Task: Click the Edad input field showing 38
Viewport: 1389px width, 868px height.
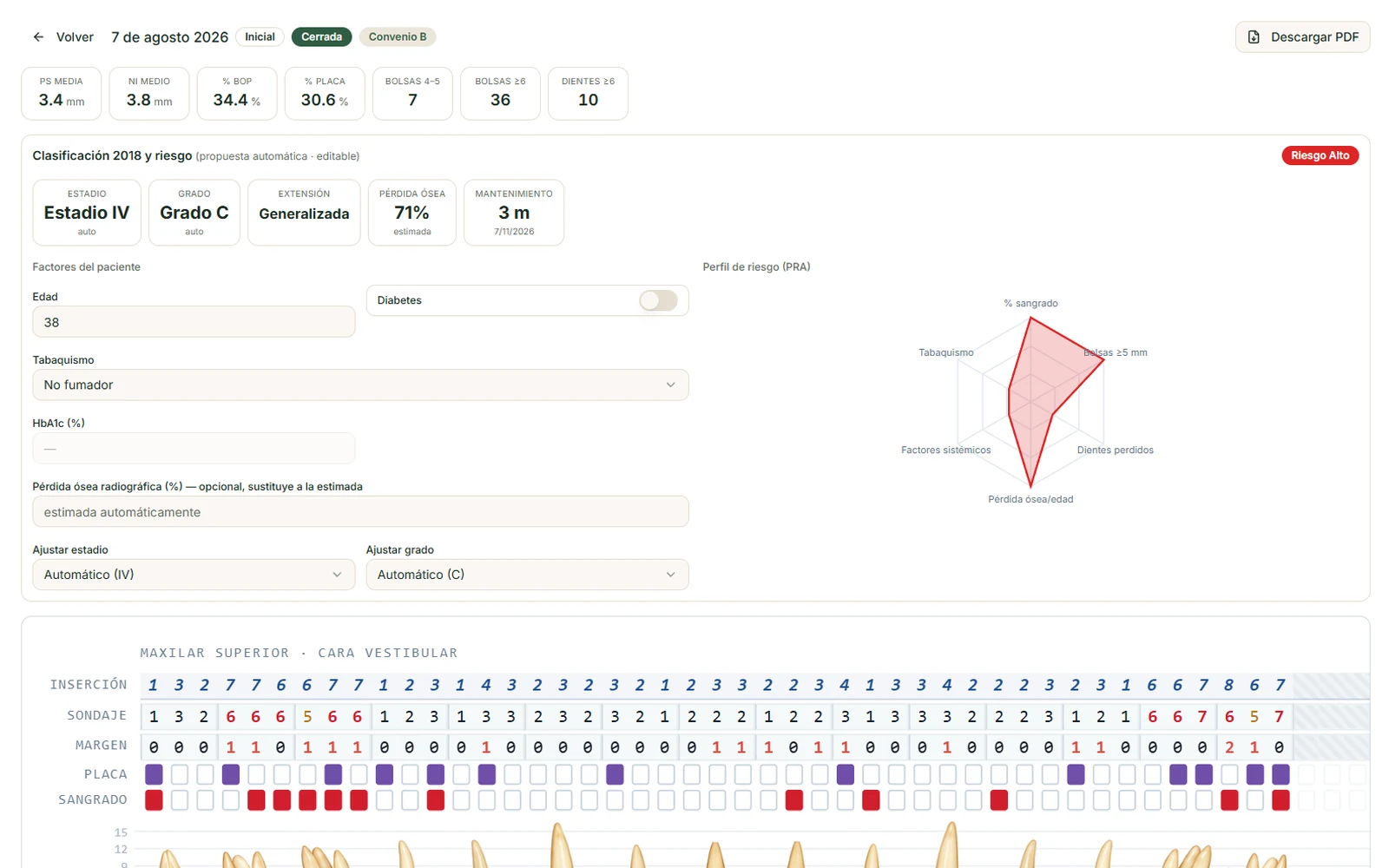Action: (194, 322)
